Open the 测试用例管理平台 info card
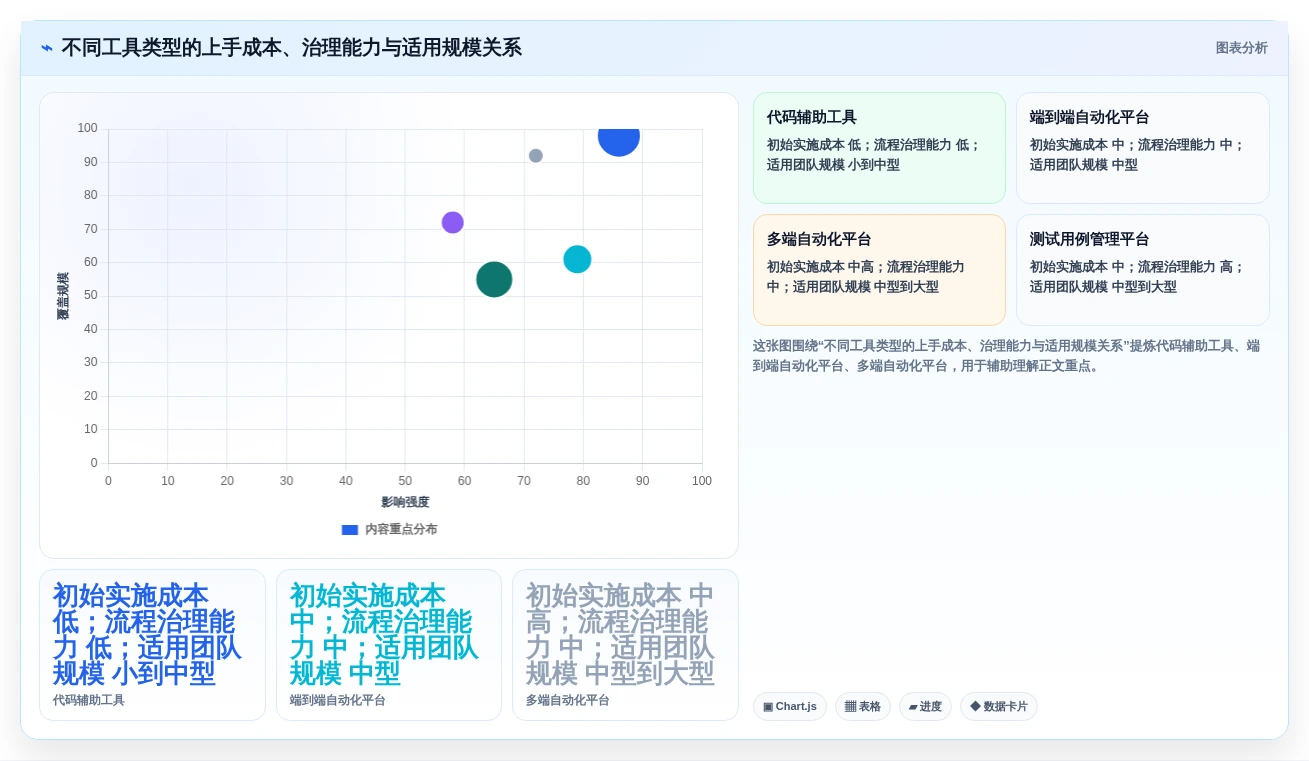This screenshot has width=1309, height=761. (x=1142, y=270)
